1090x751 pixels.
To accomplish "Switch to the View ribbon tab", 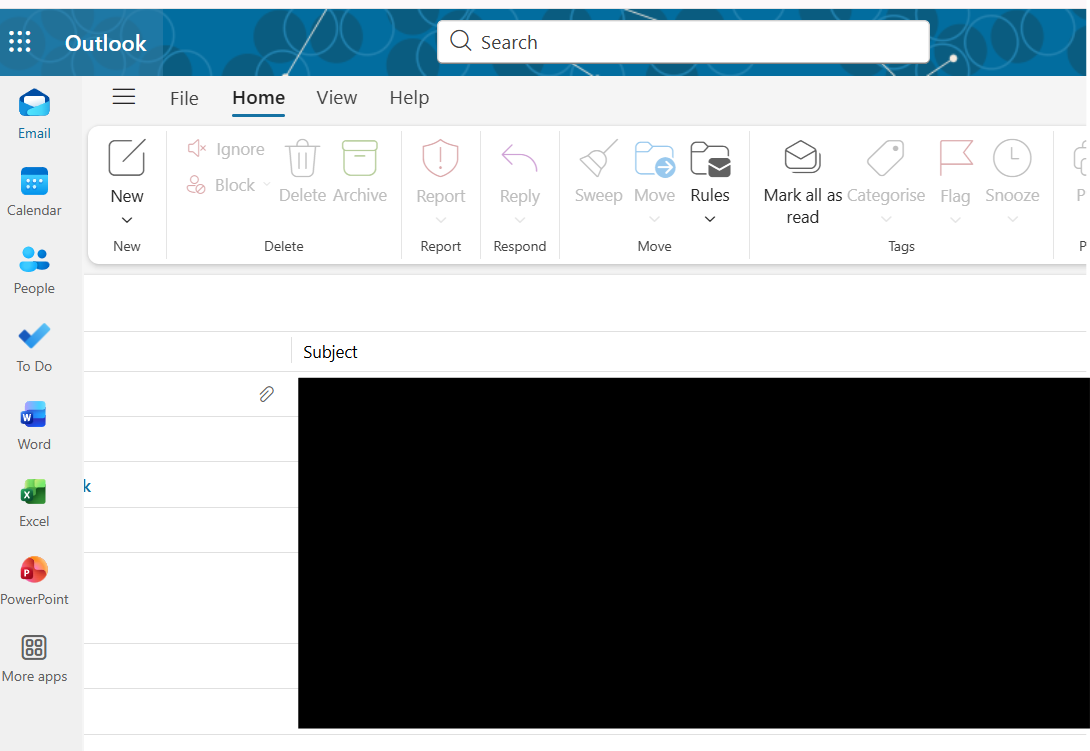I will point(336,97).
